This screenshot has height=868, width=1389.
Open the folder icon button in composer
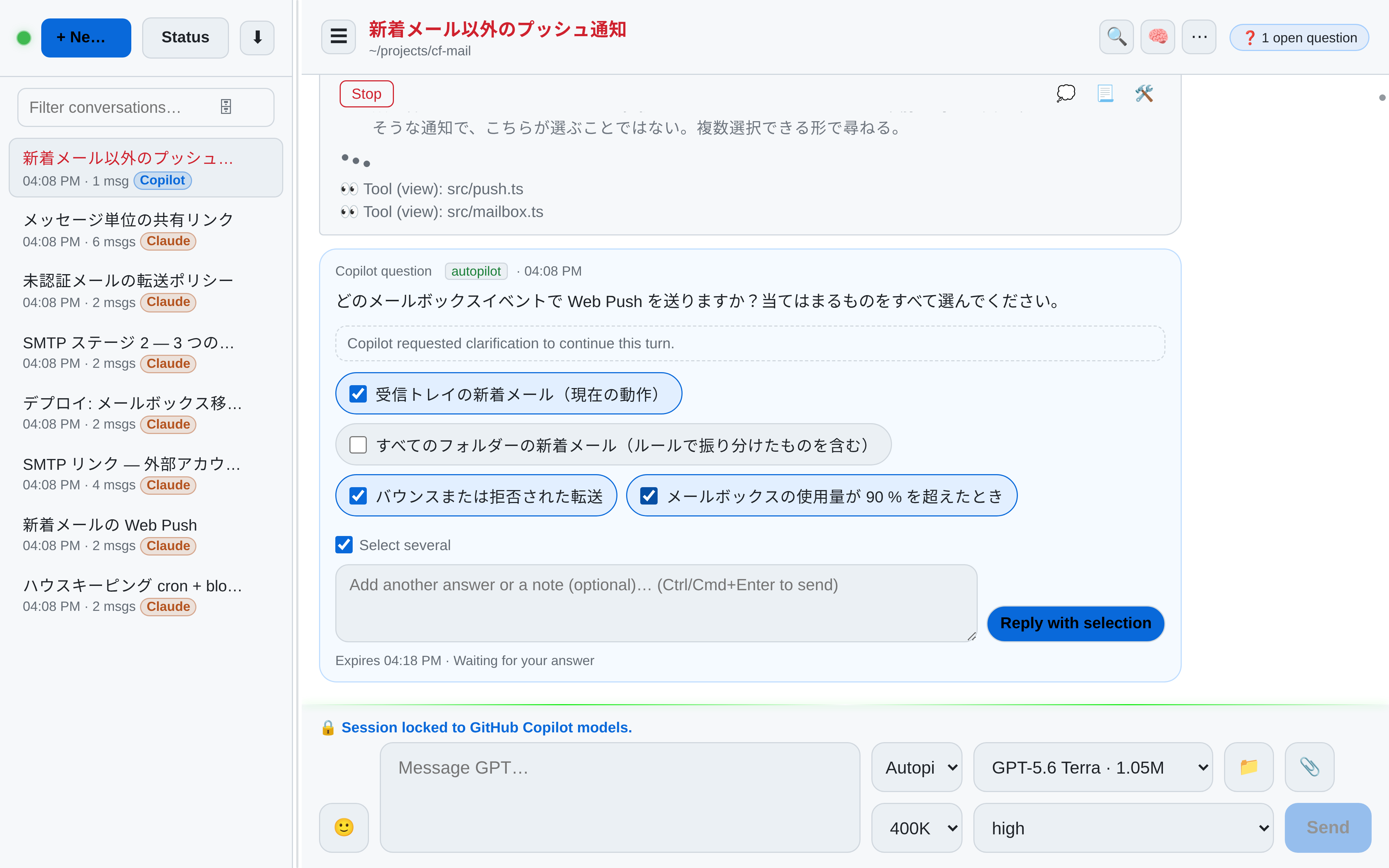[1248, 766]
